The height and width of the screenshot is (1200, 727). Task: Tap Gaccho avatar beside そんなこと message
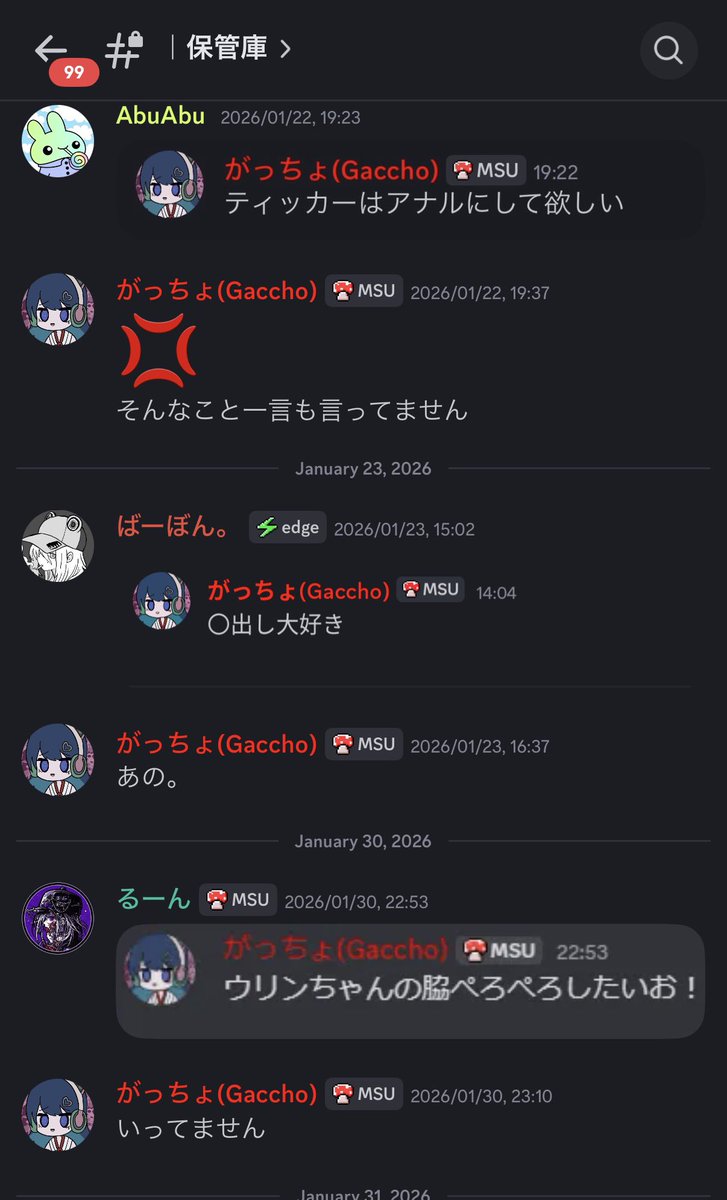coord(58,307)
